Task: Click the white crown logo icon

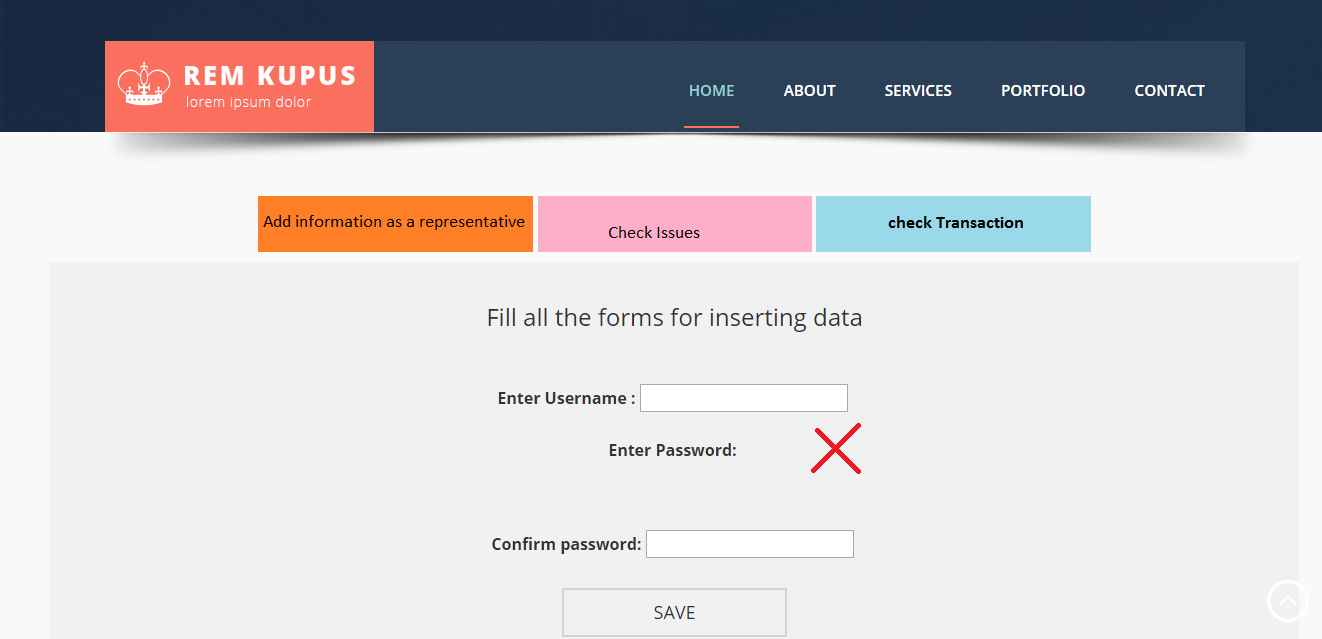Action: (x=144, y=84)
